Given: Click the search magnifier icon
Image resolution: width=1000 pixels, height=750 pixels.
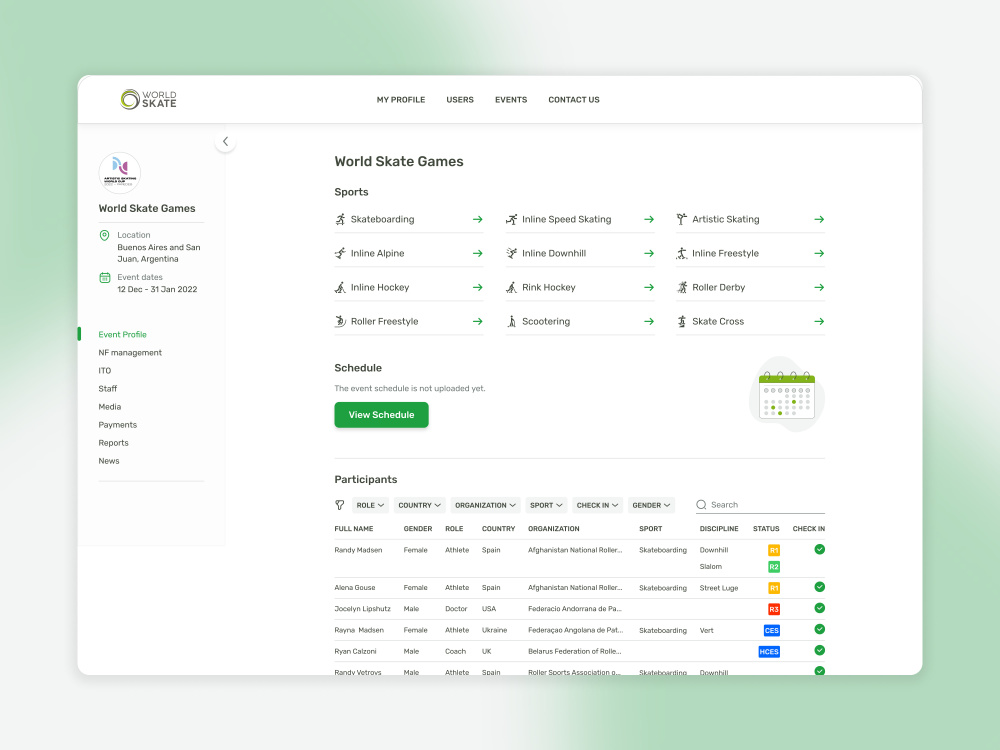Looking at the screenshot, I should (x=701, y=504).
